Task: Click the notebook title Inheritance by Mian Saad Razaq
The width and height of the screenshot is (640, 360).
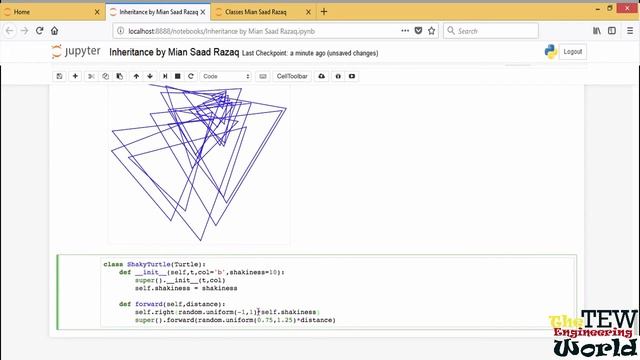Action: coord(174,52)
